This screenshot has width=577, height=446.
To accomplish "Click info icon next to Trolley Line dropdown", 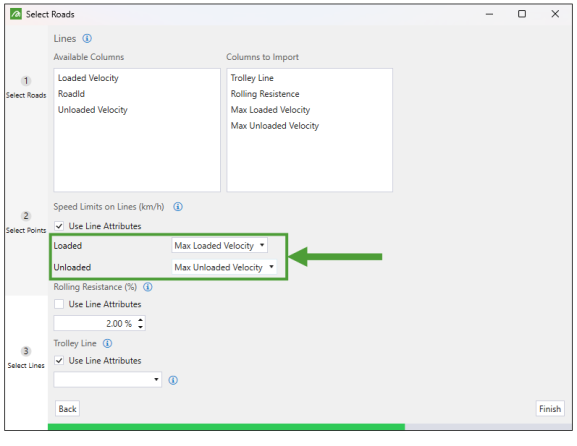I will click(173, 380).
